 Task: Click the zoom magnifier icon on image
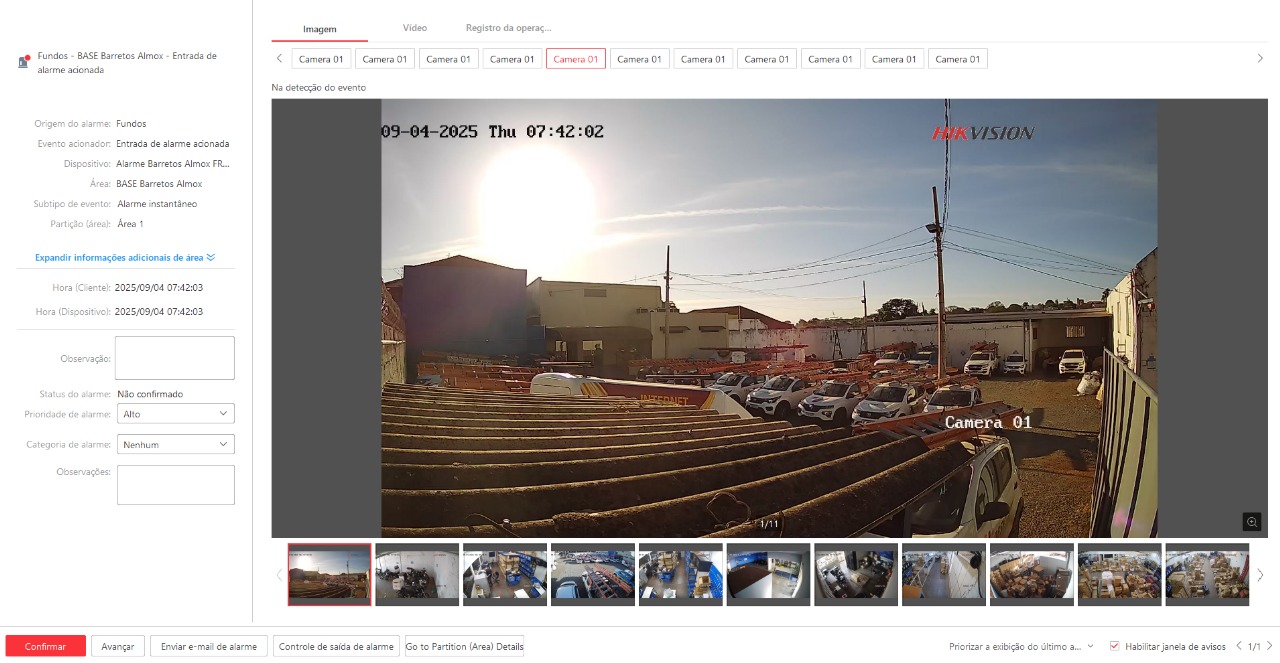pos(1251,521)
